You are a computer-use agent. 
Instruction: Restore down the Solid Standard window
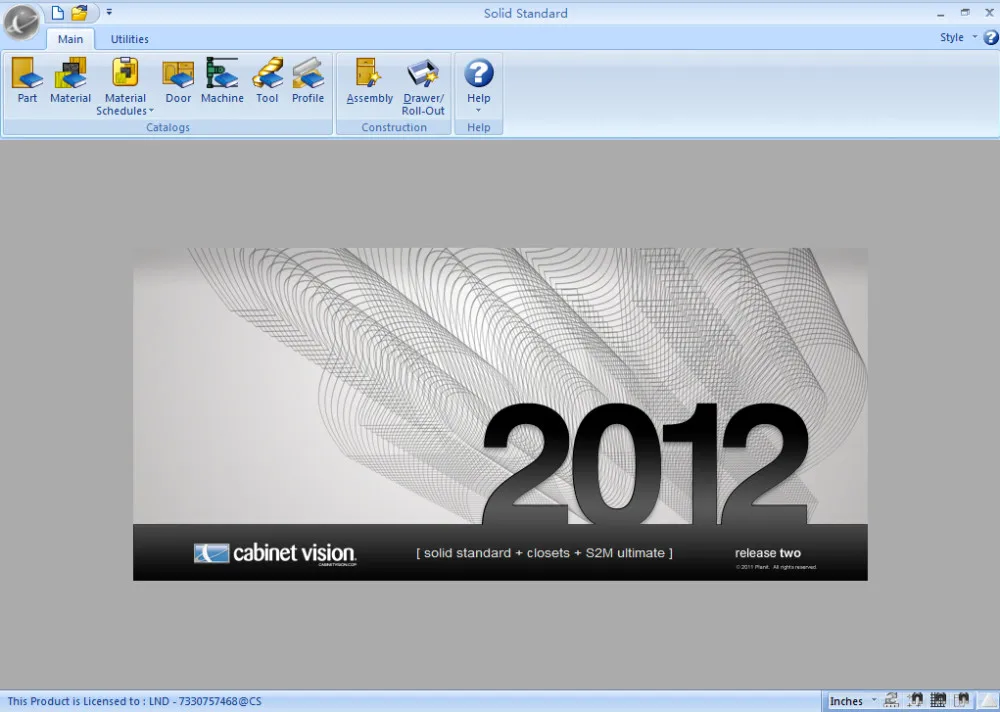coord(965,13)
